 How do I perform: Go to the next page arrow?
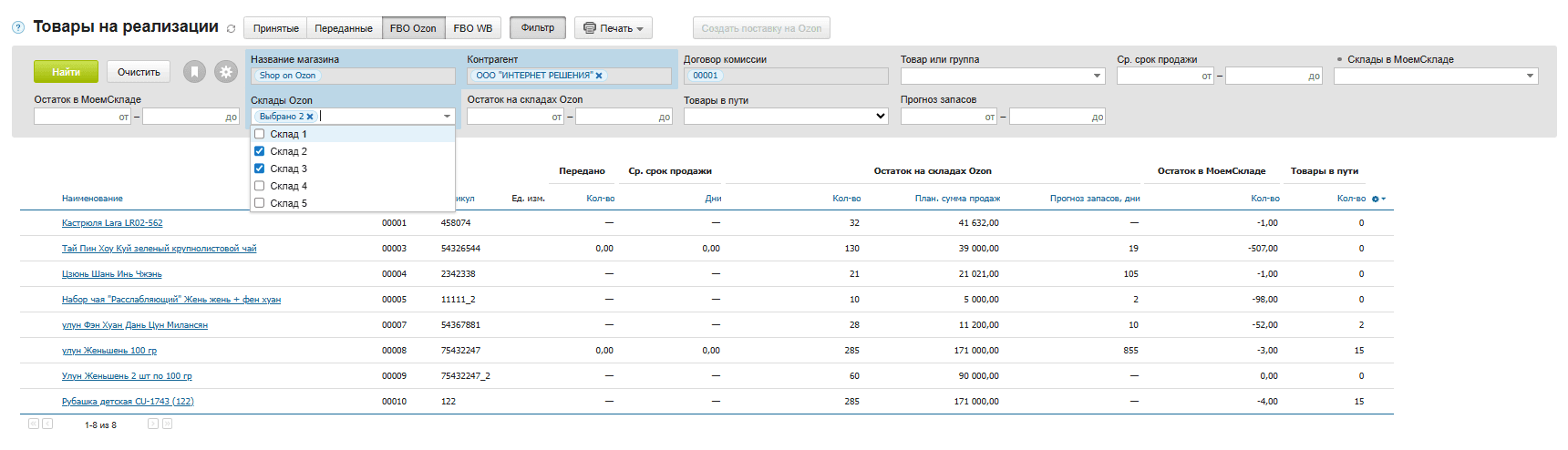(x=153, y=424)
